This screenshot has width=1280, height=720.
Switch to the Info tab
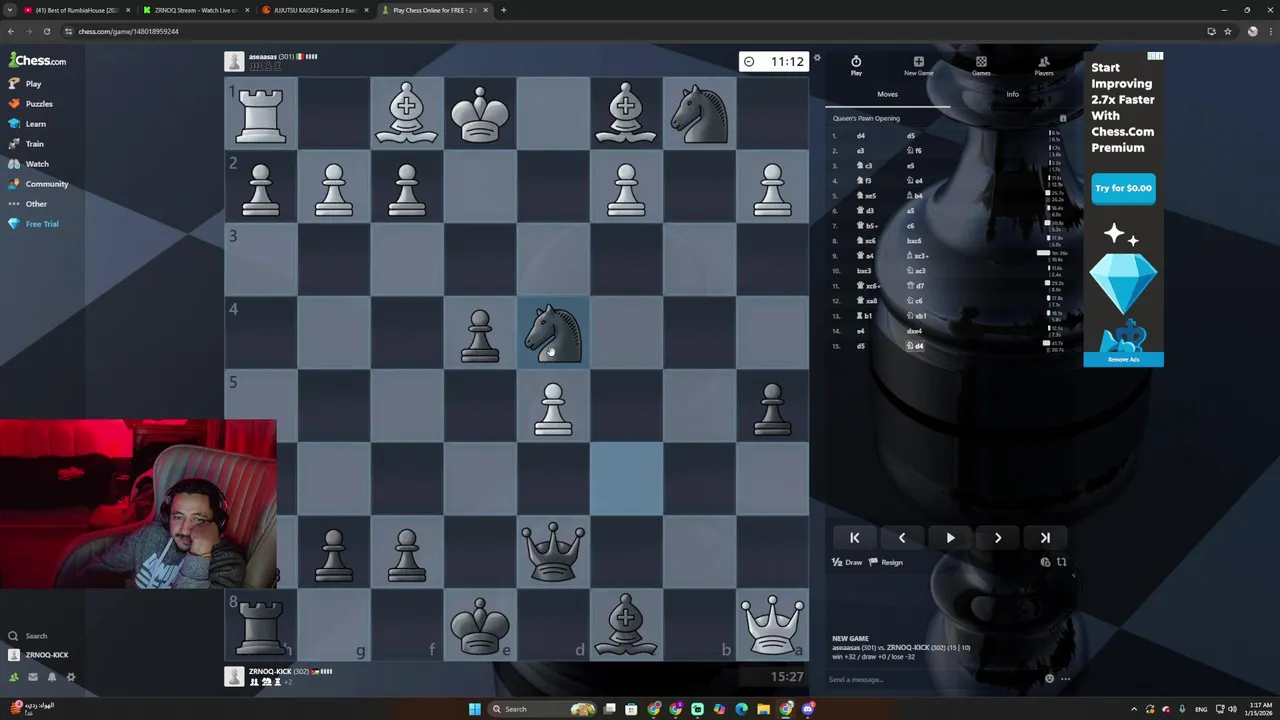tap(1012, 94)
